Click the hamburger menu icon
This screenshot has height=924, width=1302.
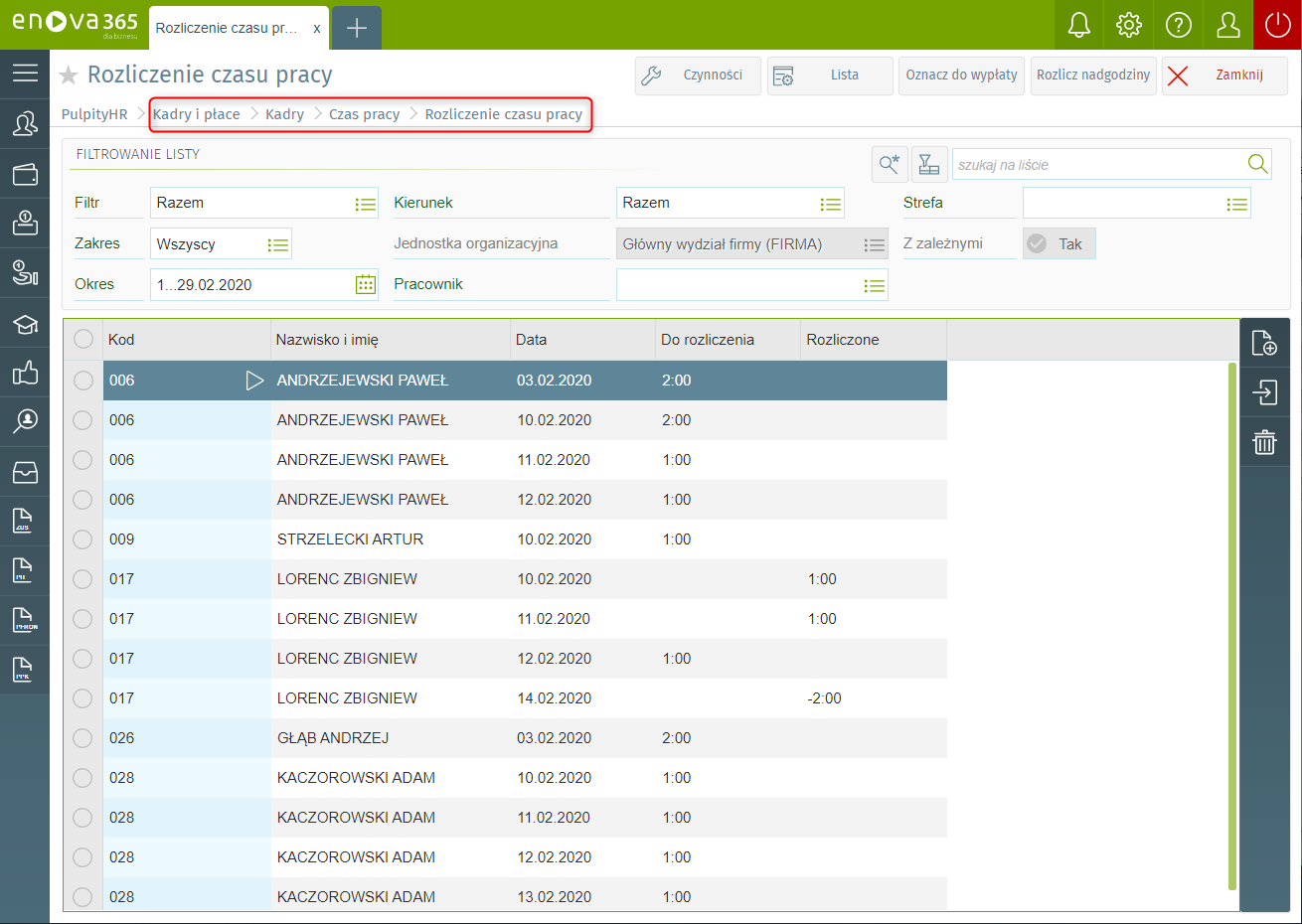(x=25, y=74)
